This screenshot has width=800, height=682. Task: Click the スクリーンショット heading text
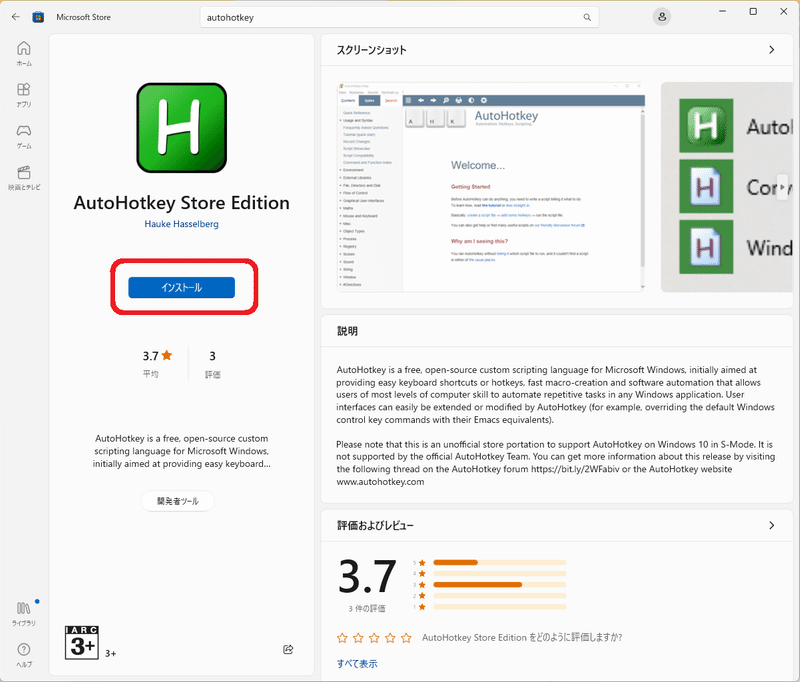[x=371, y=50]
